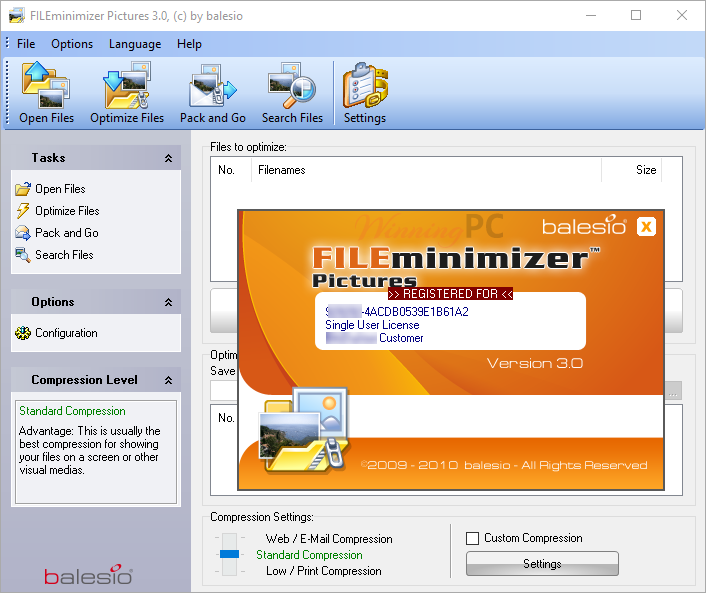Viewport: 706px width, 593px height.
Task: Click the Filenames column header
Action: pos(426,170)
